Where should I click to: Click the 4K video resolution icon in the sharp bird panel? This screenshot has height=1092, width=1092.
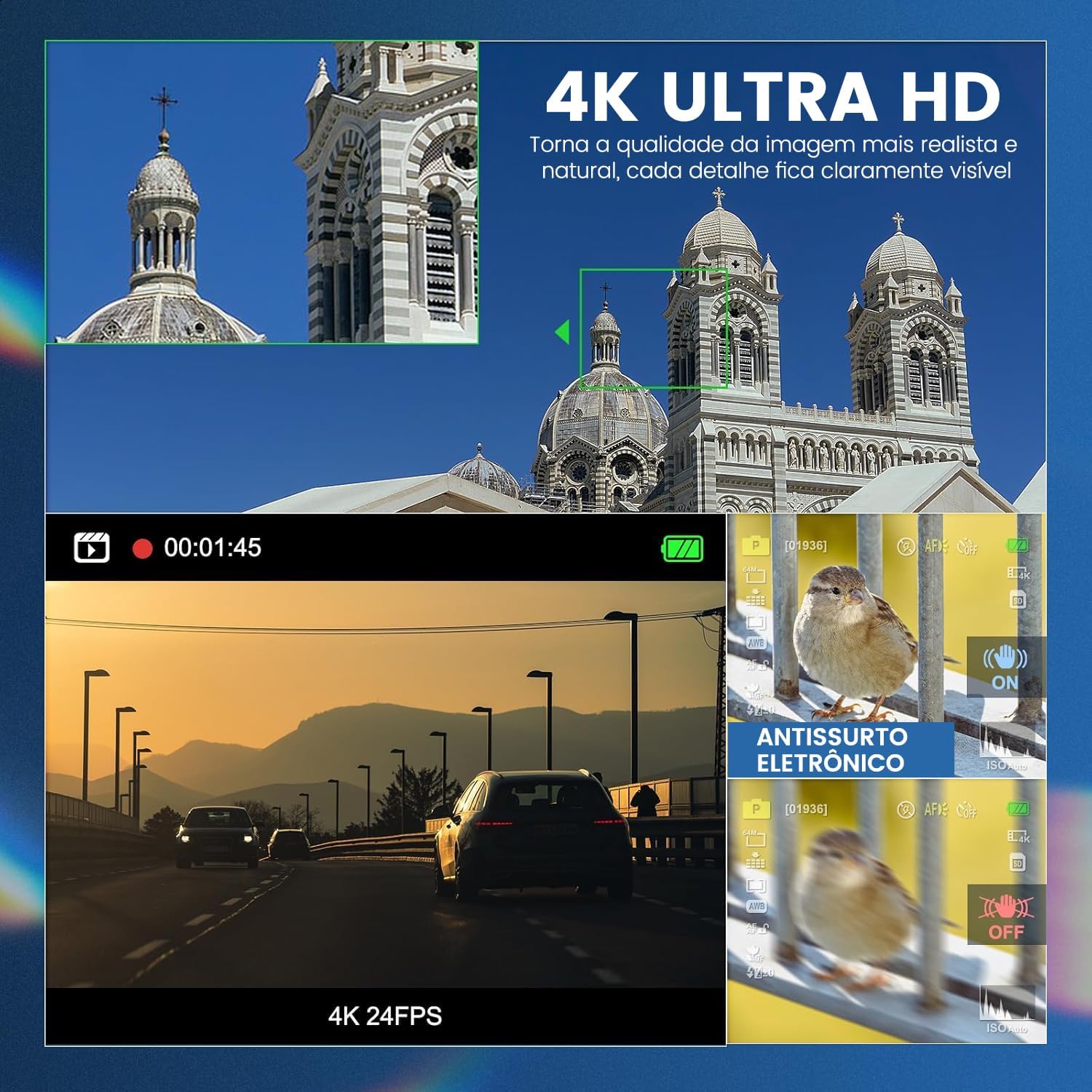coord(1019,574)
